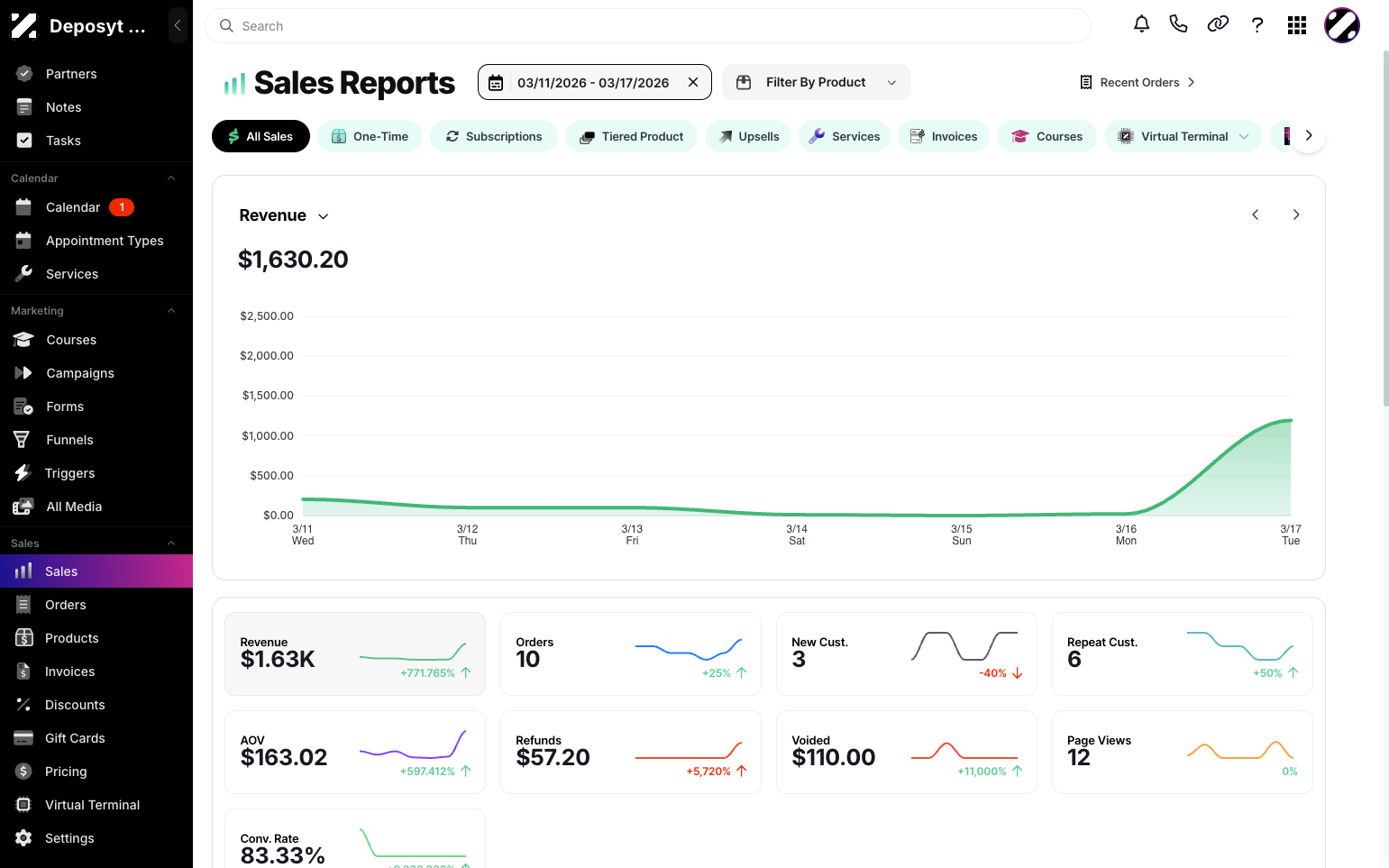Image resolution: width=1389 pixels, height=868 pixels.
Task: Open Gift Cards in the sidebar
Action: click(96, 738)
